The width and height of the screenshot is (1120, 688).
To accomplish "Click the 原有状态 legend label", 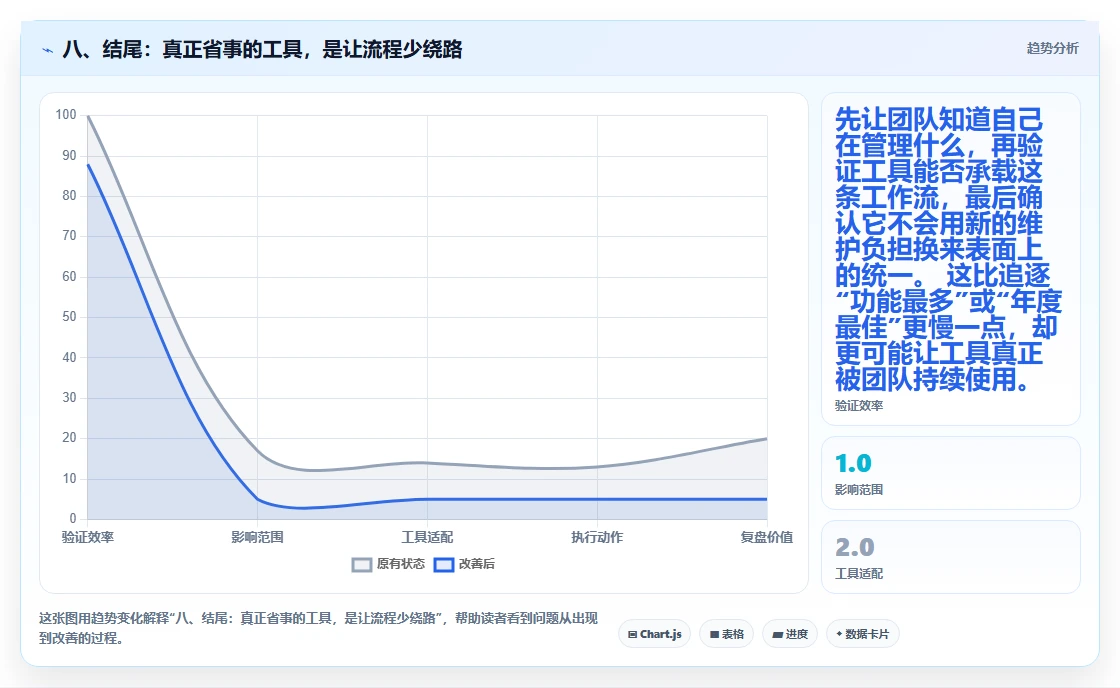I will 400,564.
